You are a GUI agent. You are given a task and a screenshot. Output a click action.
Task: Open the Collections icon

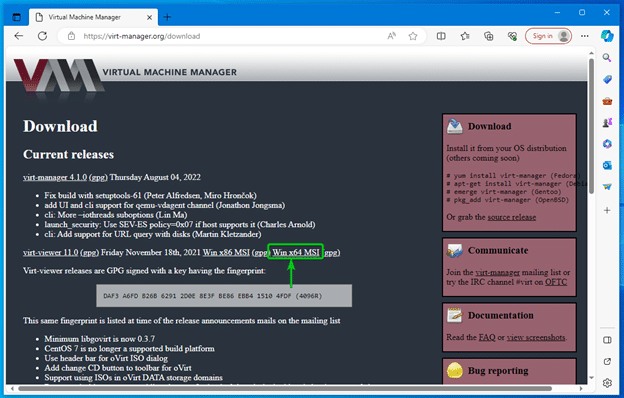click(x=488, y=36)
